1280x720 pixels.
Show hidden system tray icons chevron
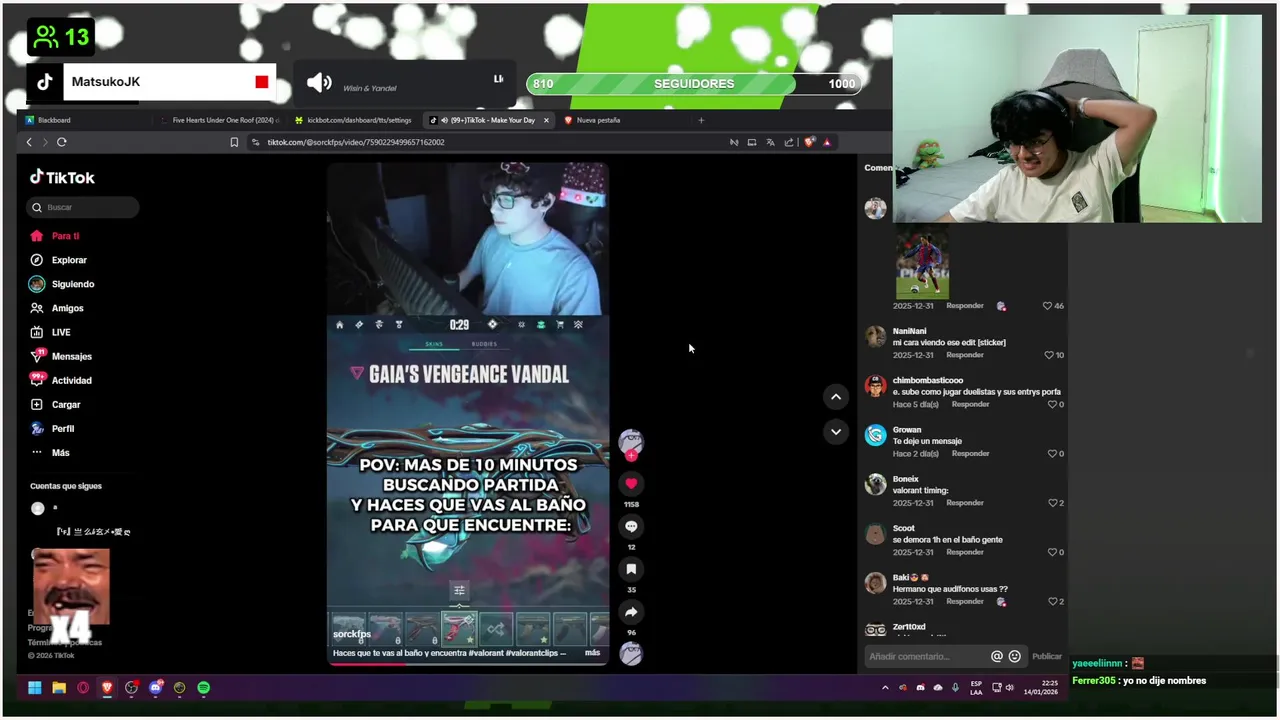pyautogui.click(x=885, y=688)
